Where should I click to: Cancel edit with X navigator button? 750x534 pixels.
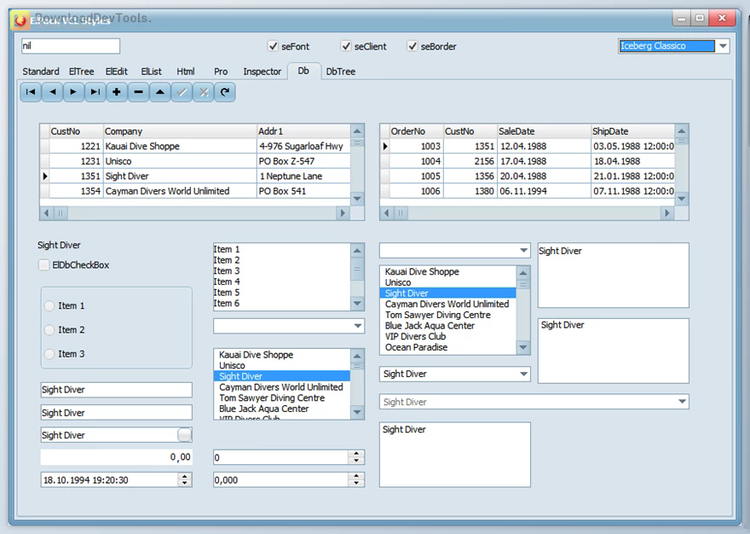click(203, 92)
